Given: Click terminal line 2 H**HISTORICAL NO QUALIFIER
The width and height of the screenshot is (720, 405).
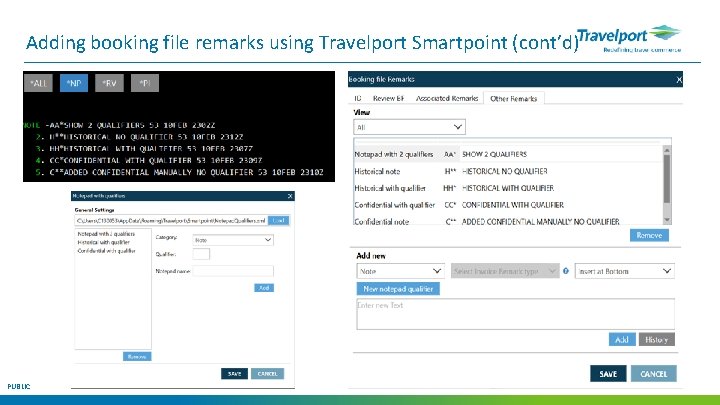Looking at the screenshot, I should pyautogui.click(x=140, y=137).
